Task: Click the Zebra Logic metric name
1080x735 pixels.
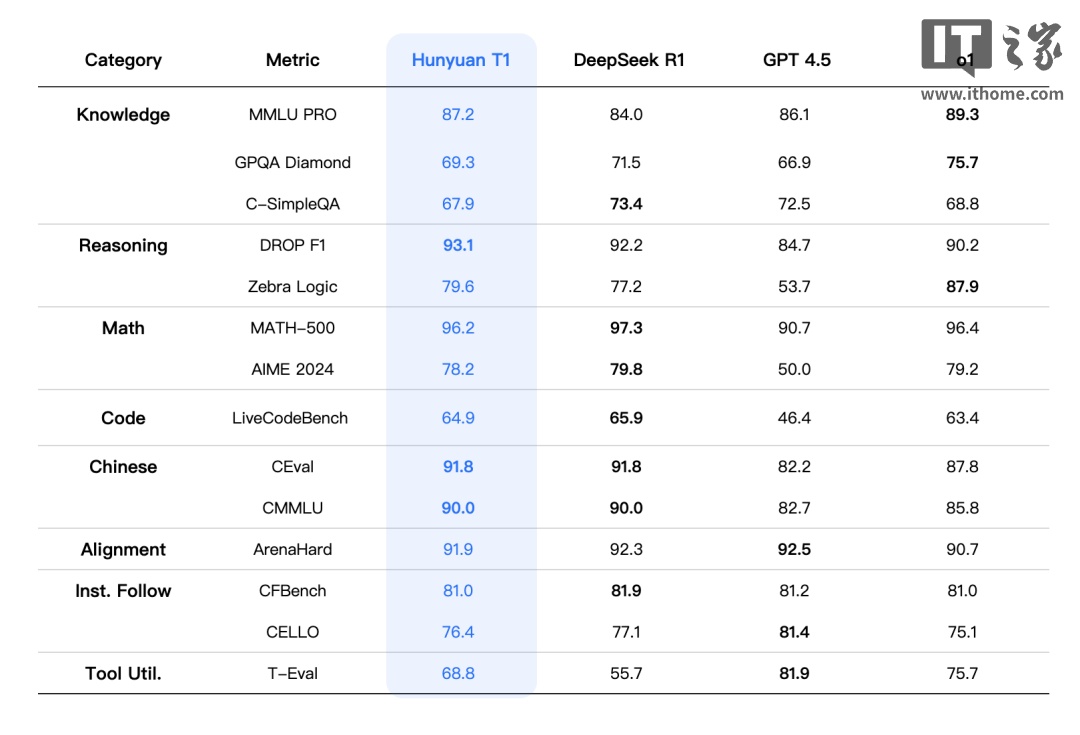Action: click(x=293, y=287)
